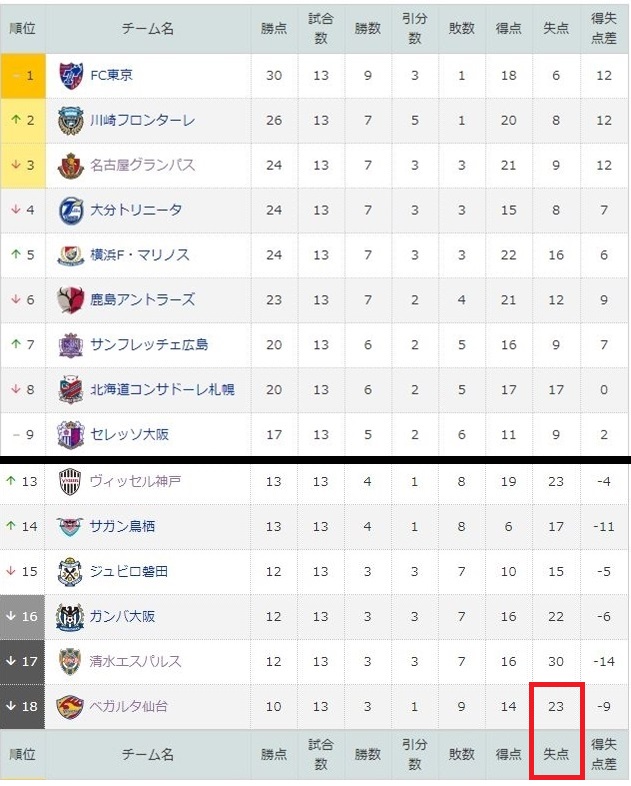Click the 失点 footer header in red box

pos(555,755)
